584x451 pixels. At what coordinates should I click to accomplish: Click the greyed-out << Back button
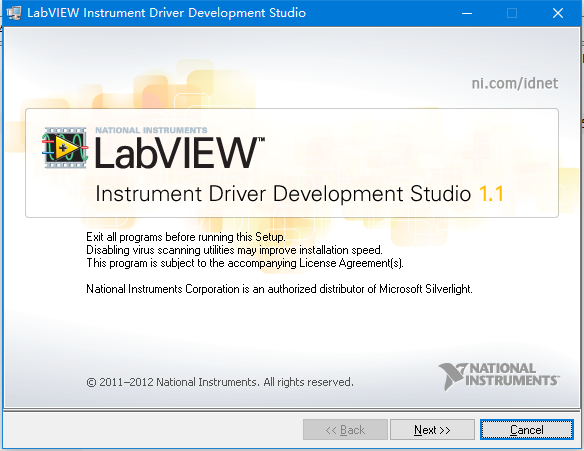(x=345, y=430)
